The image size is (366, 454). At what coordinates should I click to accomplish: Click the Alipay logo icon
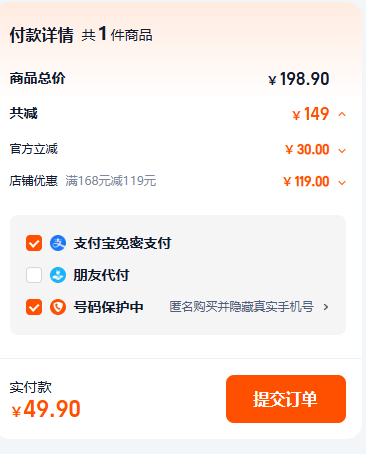[x=58, y=243]
